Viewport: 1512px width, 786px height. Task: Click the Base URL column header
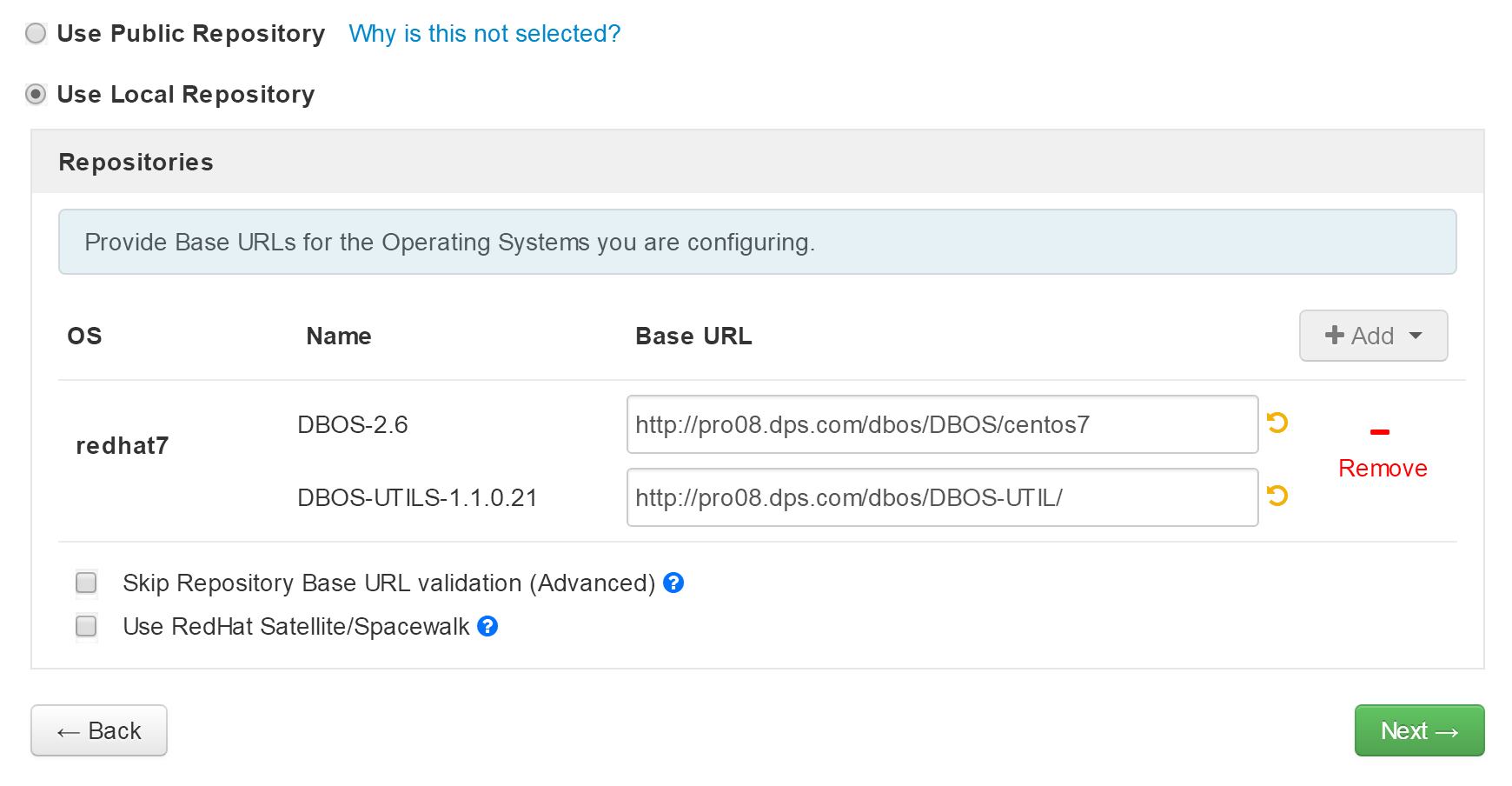click(x=693, y=336)
